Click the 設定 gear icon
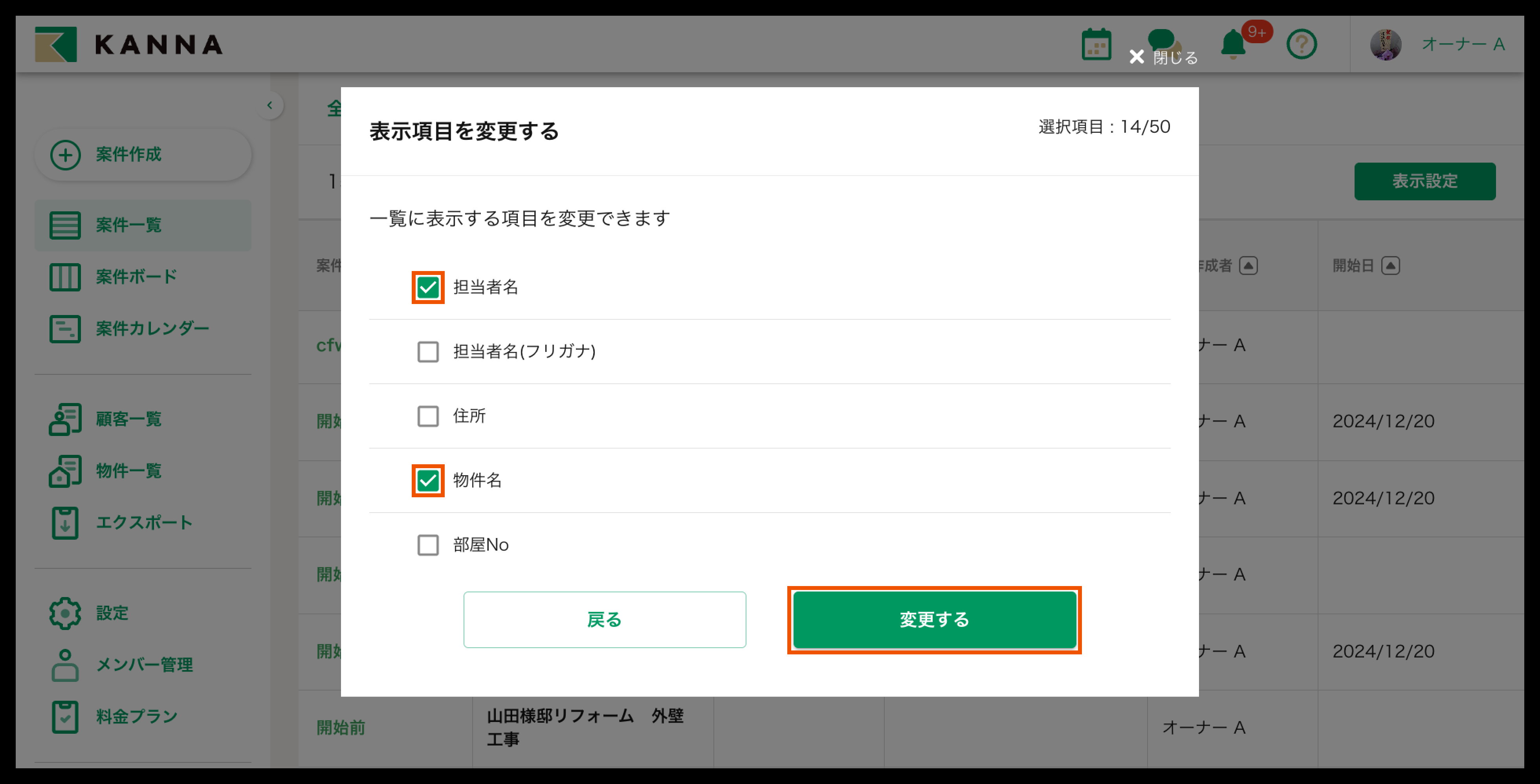 65,612
